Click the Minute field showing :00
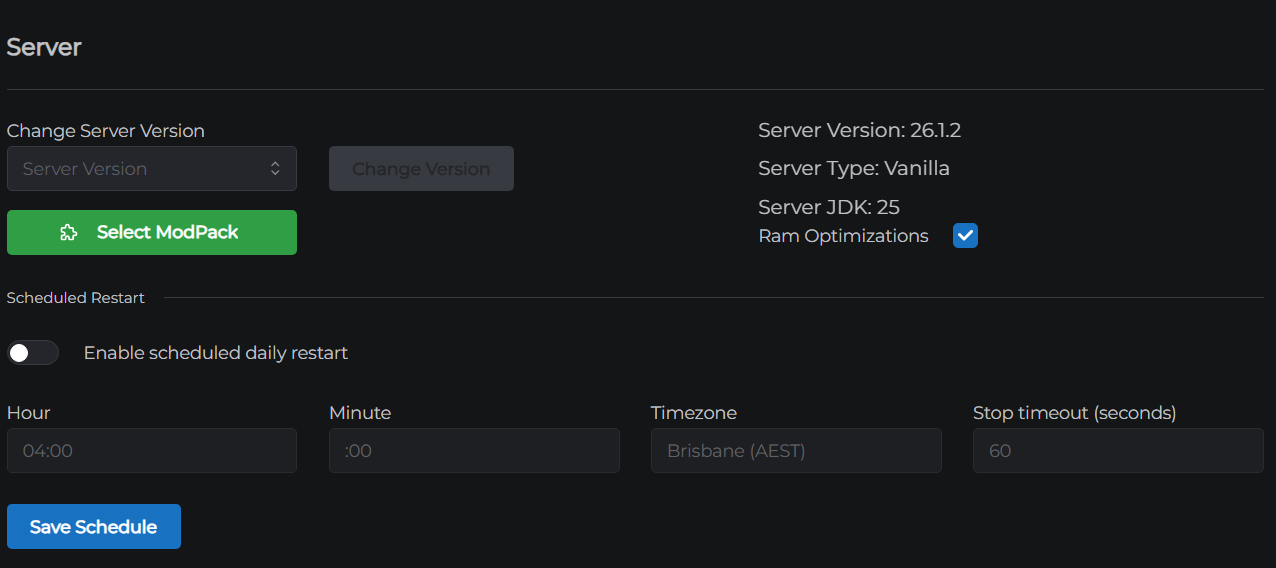This screenshot has height=568, width=1276. coord(474,451)
